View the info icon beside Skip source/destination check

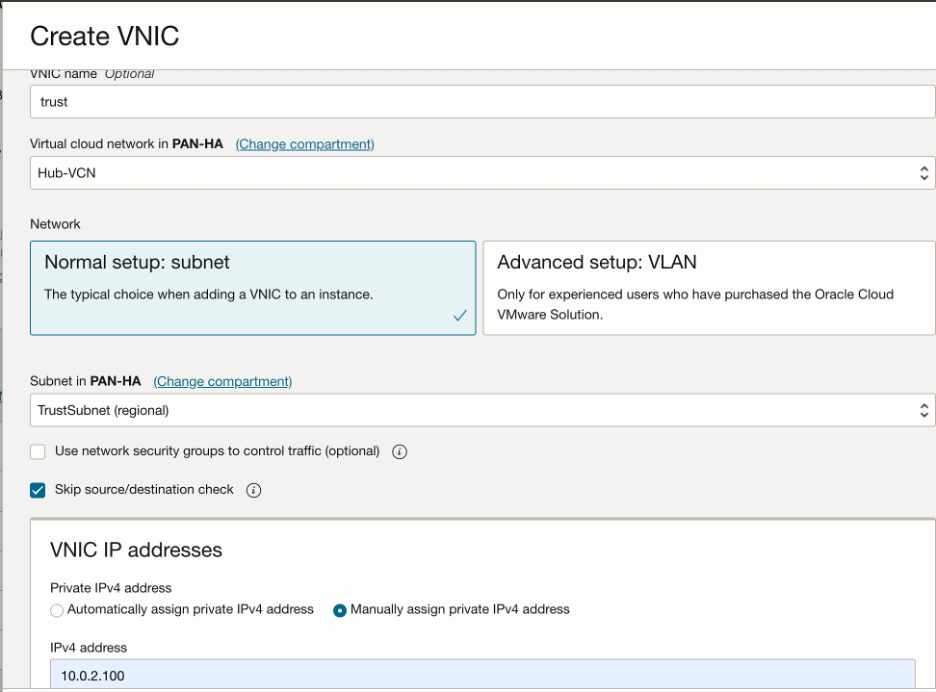[253, 489]
